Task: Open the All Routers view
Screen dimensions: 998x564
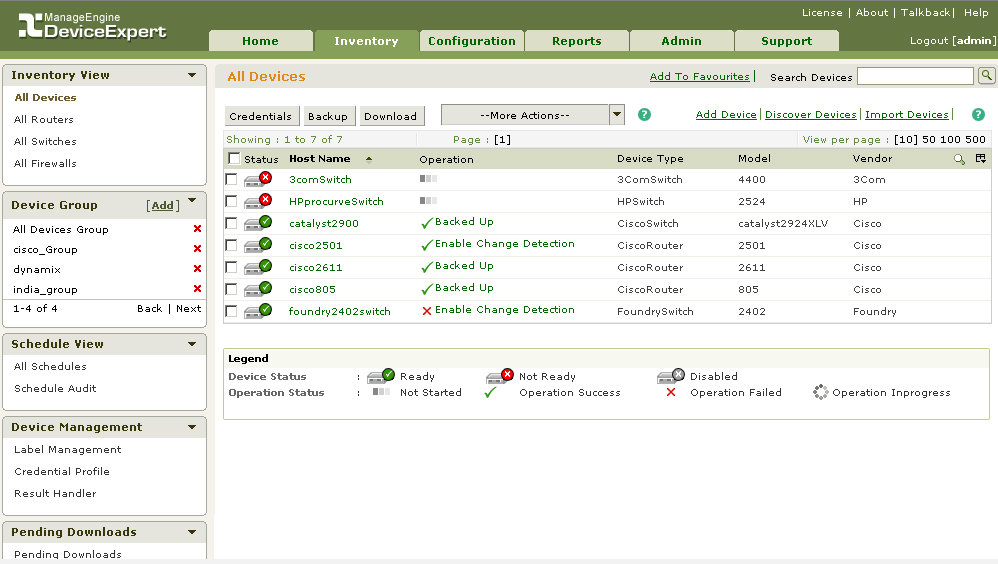Action: click(x=44, y=120)
